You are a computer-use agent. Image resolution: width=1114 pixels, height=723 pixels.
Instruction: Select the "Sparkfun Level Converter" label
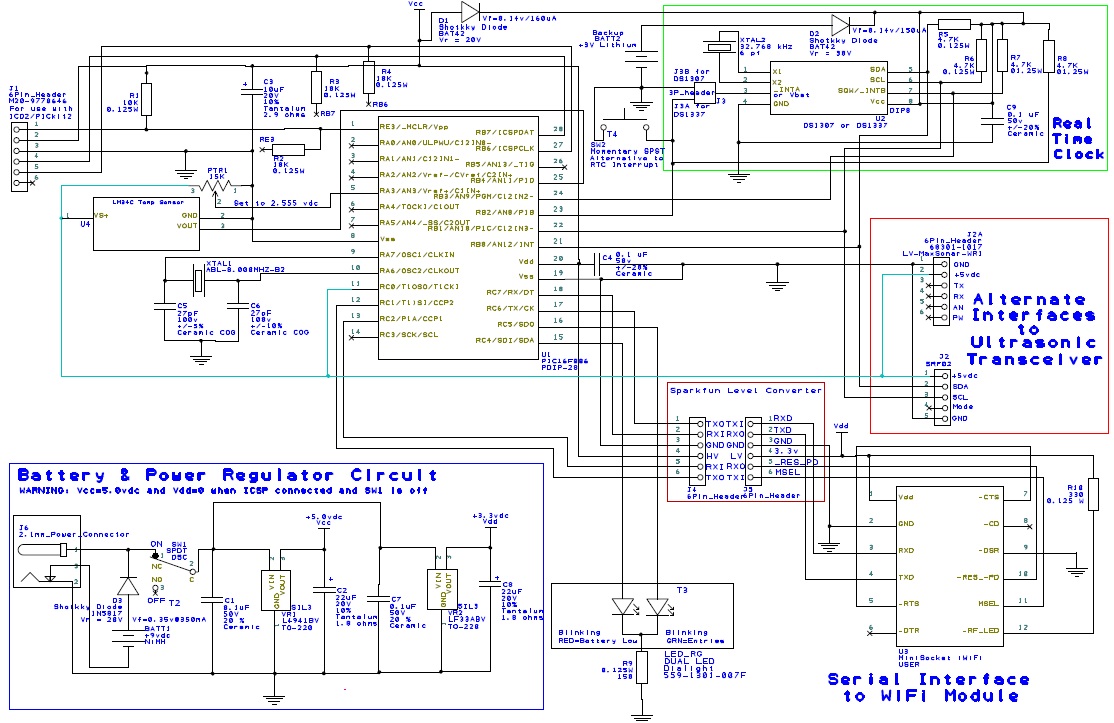(745, 390)
